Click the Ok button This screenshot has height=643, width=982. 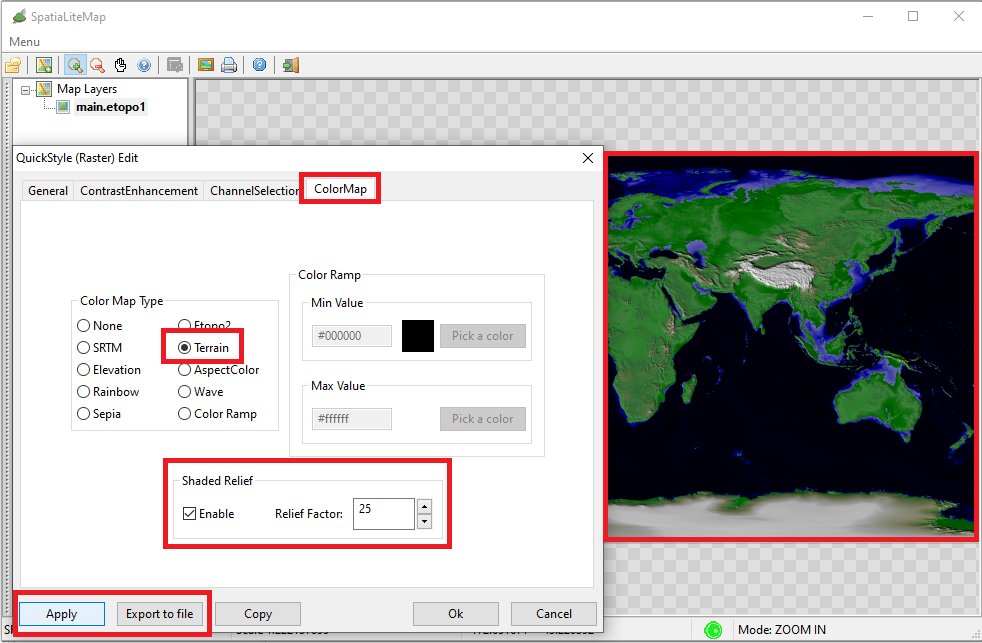[456, 614]
